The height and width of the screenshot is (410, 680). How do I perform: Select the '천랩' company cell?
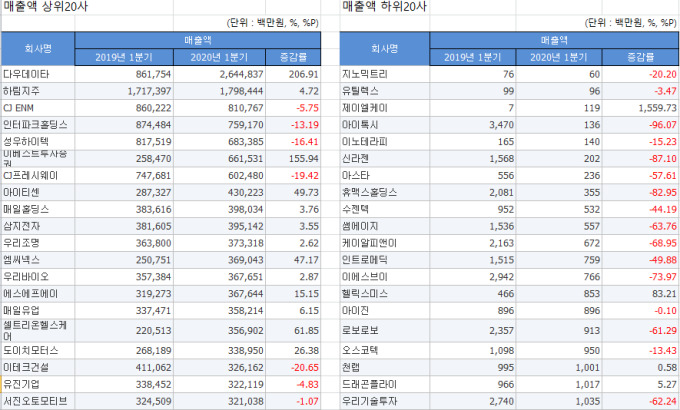pyautogui.click(x=385, y=367)
